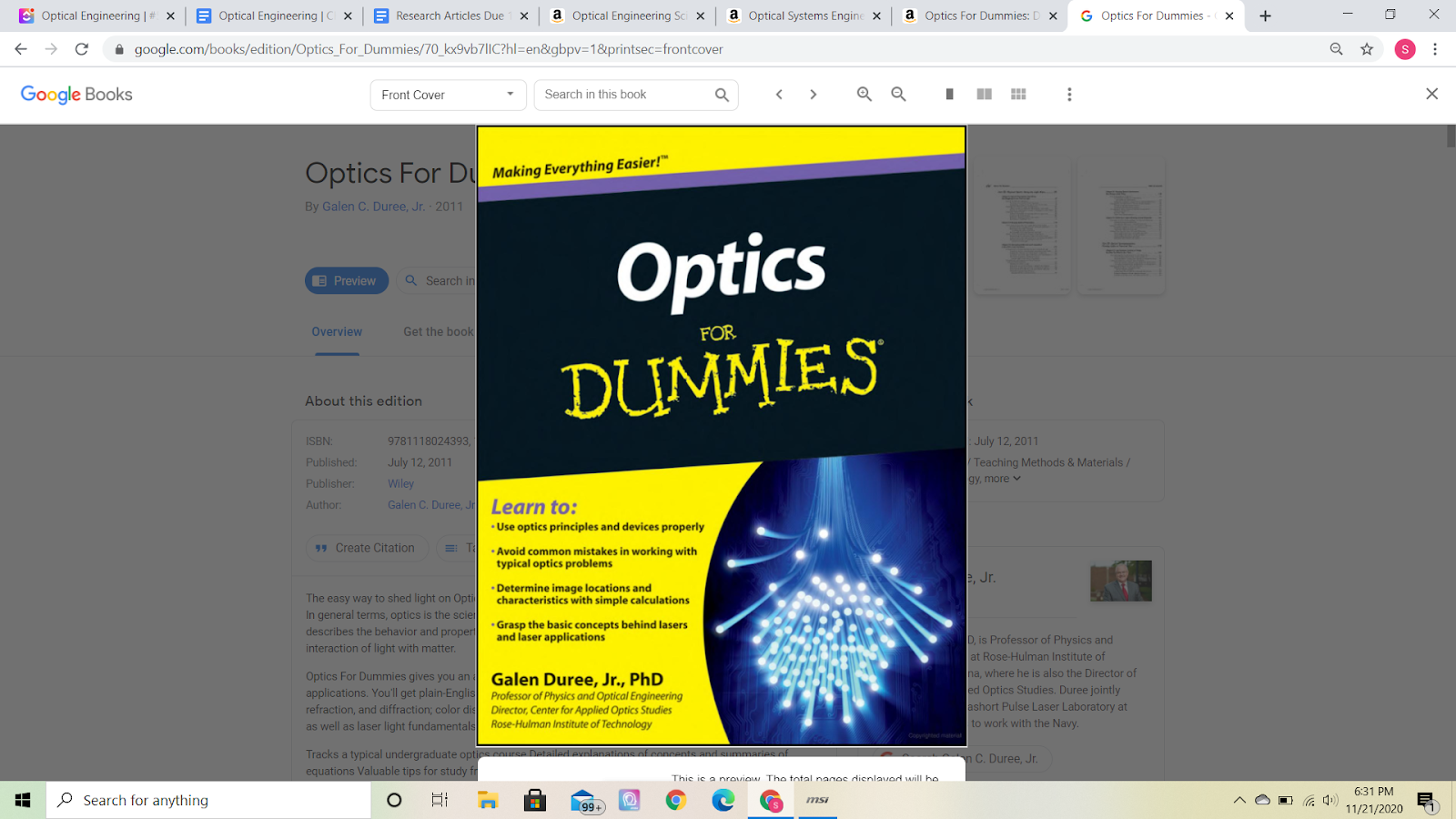Viewport: 1456px width, 819px height.
Task: Open the Front Cover section dropdown
Action: [448, 95]
